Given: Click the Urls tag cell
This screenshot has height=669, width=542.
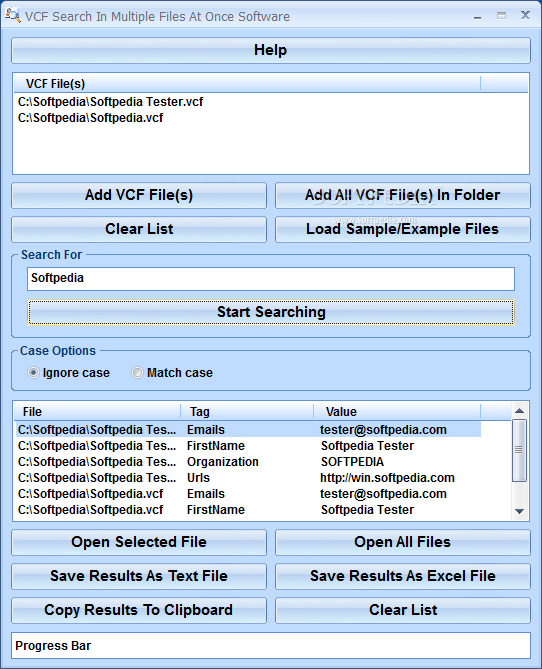Looking at the screenshot, I should coord(198,478).
